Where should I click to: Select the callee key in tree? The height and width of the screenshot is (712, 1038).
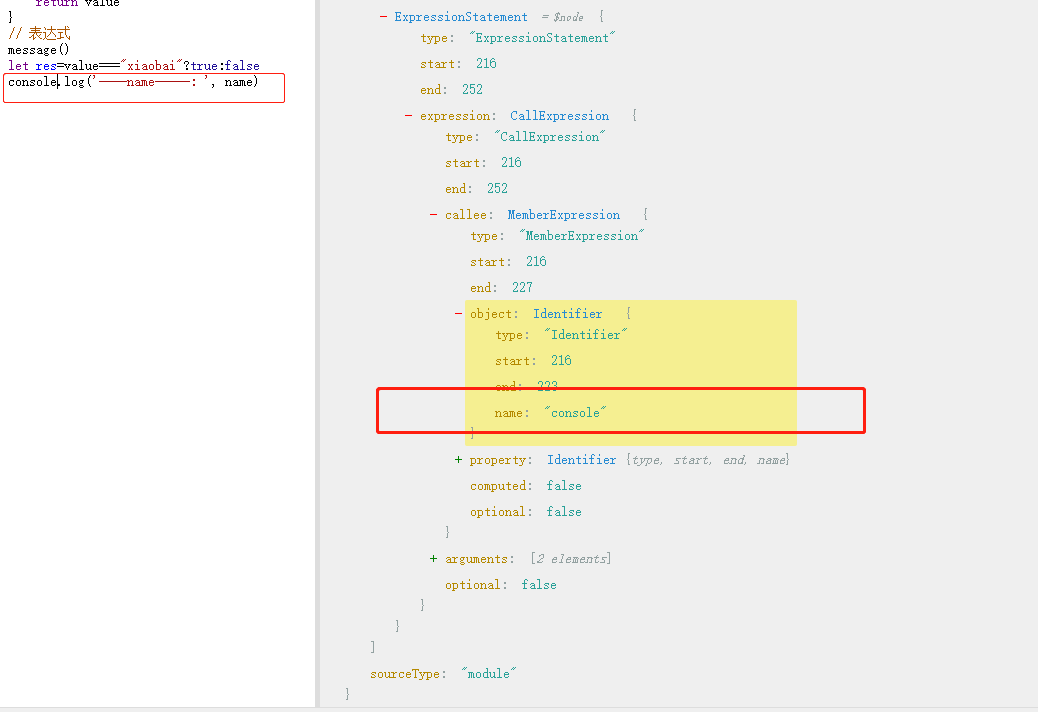tap(468, 215)
